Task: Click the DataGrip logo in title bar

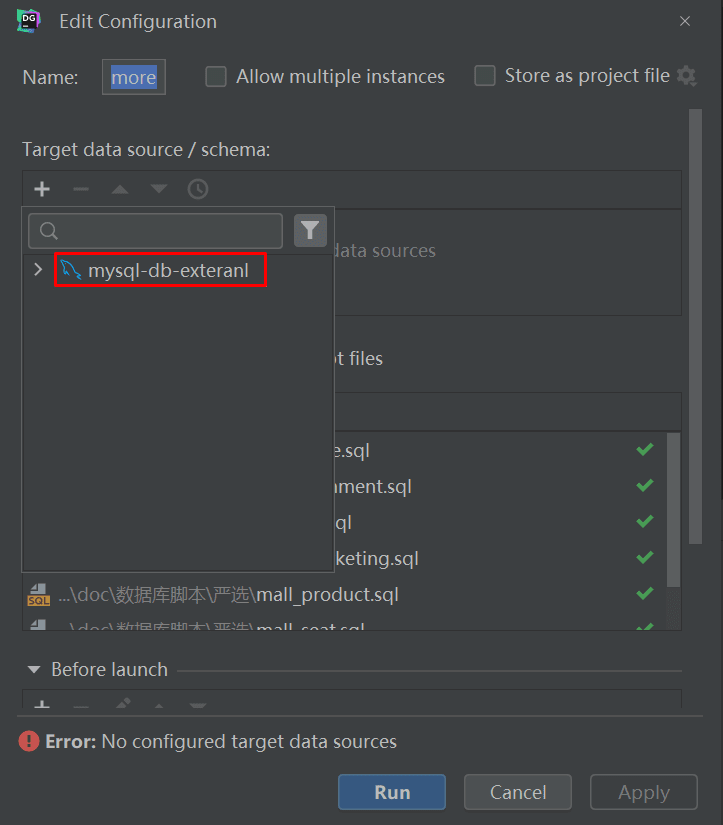Action: click(28, 21)
